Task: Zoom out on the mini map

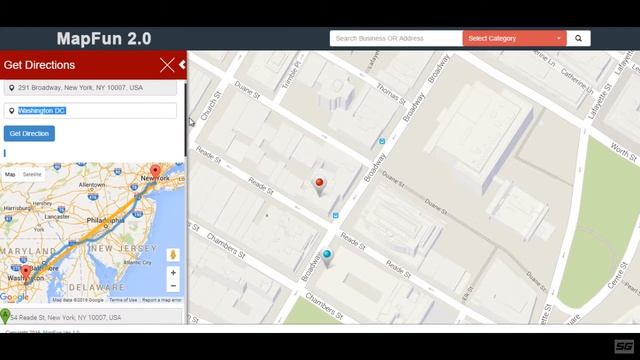Action: click(x=173, y=286)
